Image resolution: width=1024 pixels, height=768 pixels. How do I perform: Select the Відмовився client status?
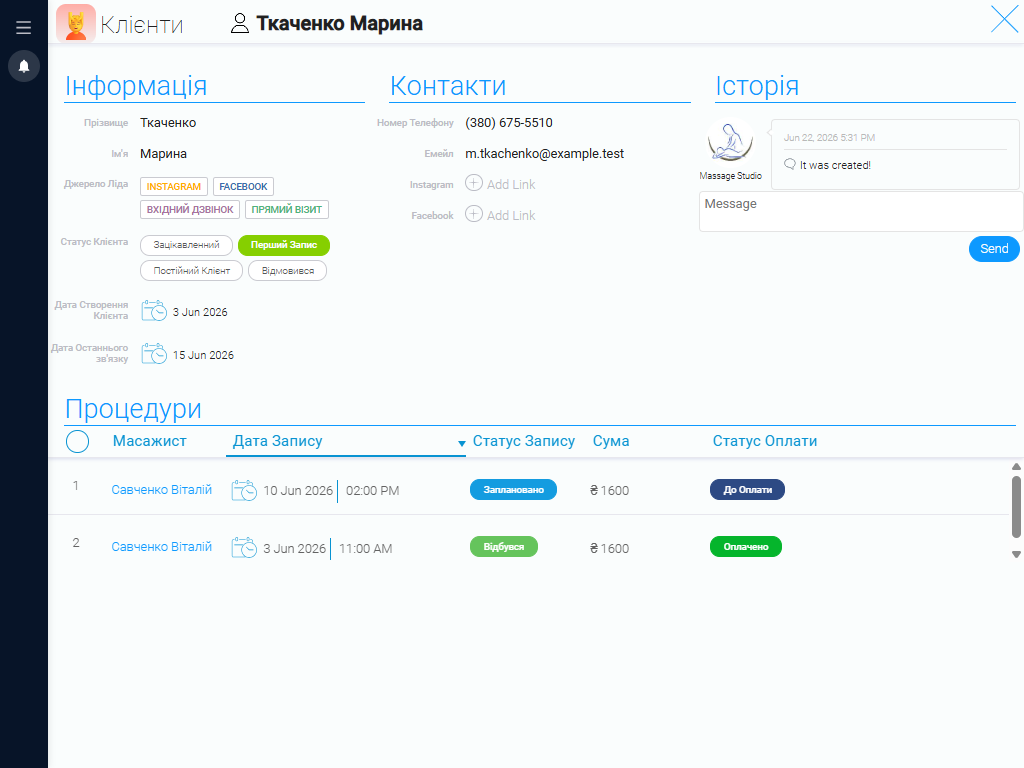(287, 270)
